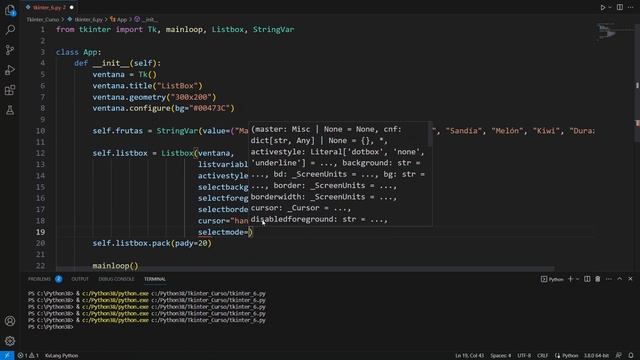Open the Manage gear icon

click(10, 341)
